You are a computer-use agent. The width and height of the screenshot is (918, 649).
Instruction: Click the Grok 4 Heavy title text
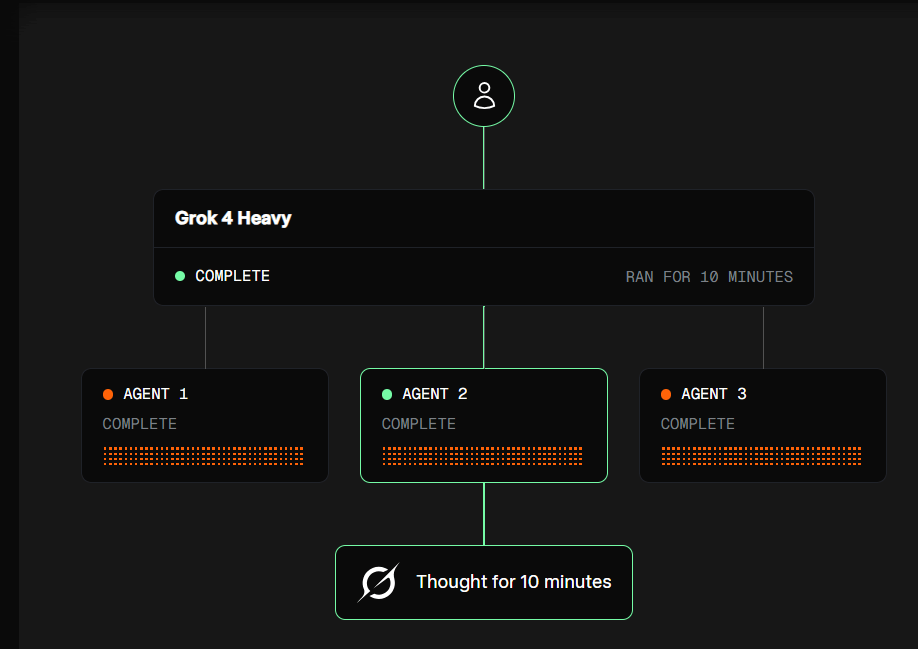tap(233, 218)
